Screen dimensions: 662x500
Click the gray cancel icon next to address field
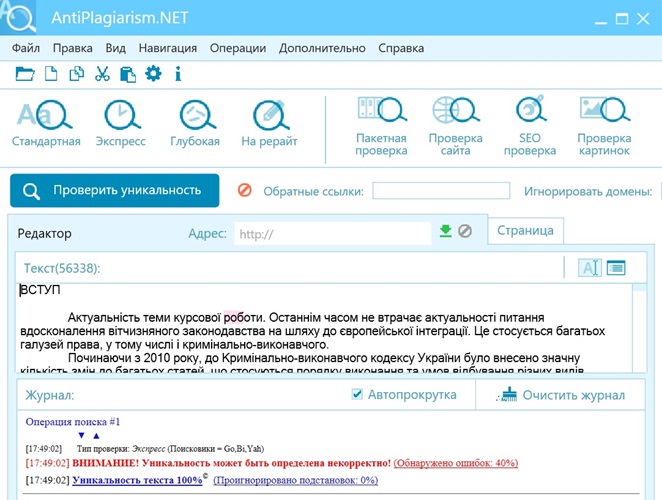pyautogui.click(x=465, y=231)
